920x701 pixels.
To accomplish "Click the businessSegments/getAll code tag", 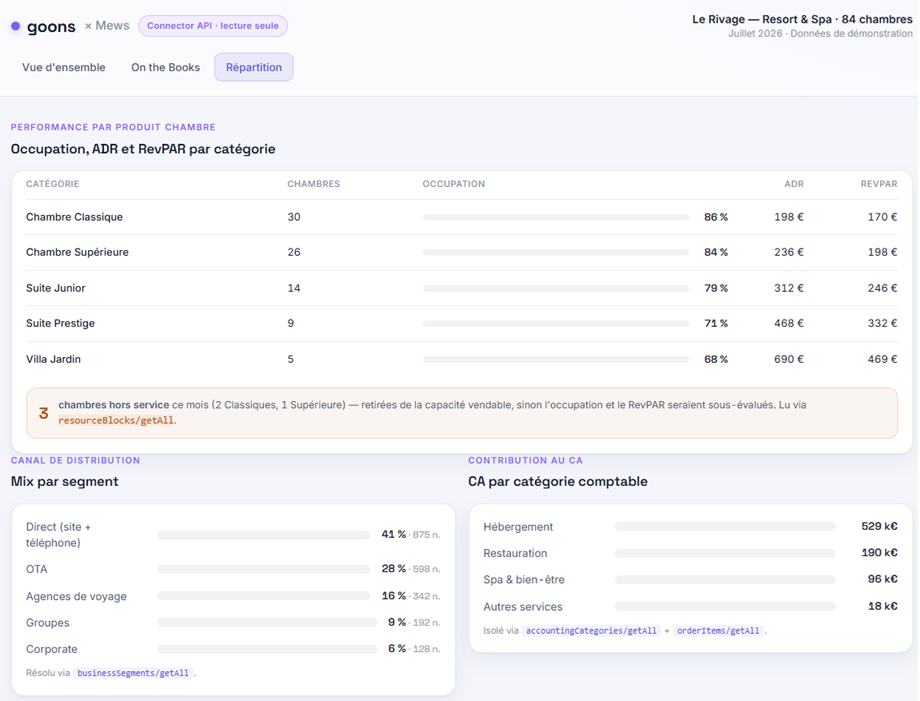I will click(x=133, y=673).
